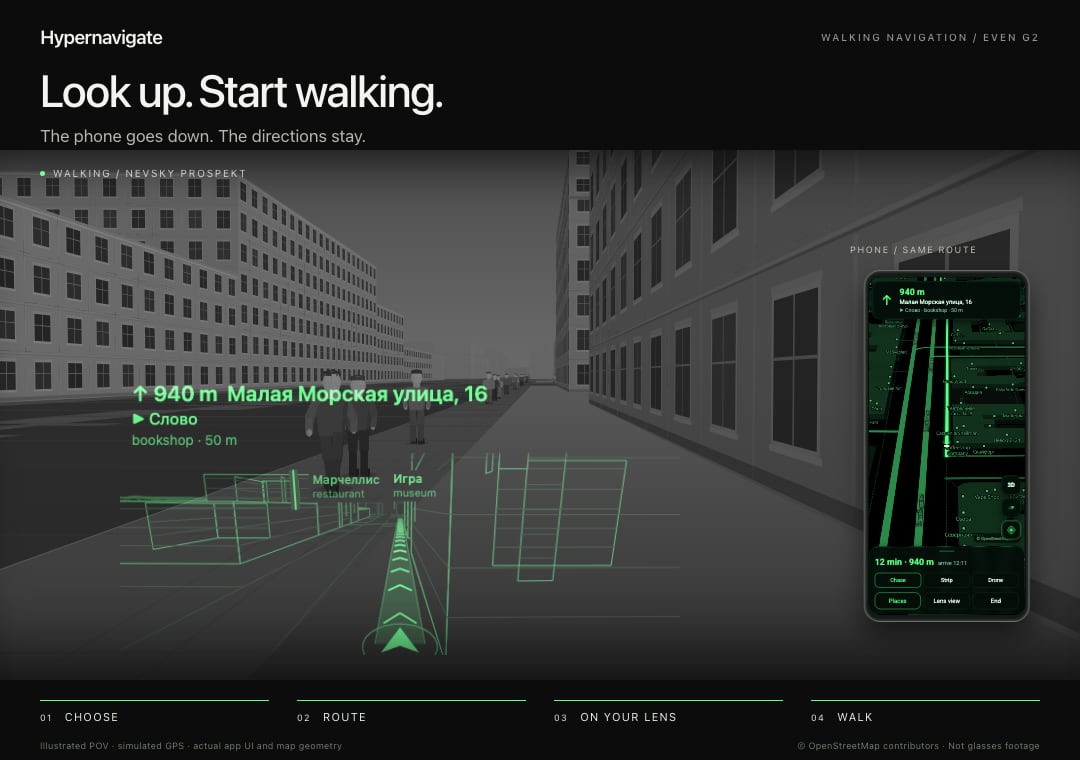Tap the 3D view button on phone map
The width and height of the screenshot is (1080, 760).
pyautogui.click(x=1010, y=485)
